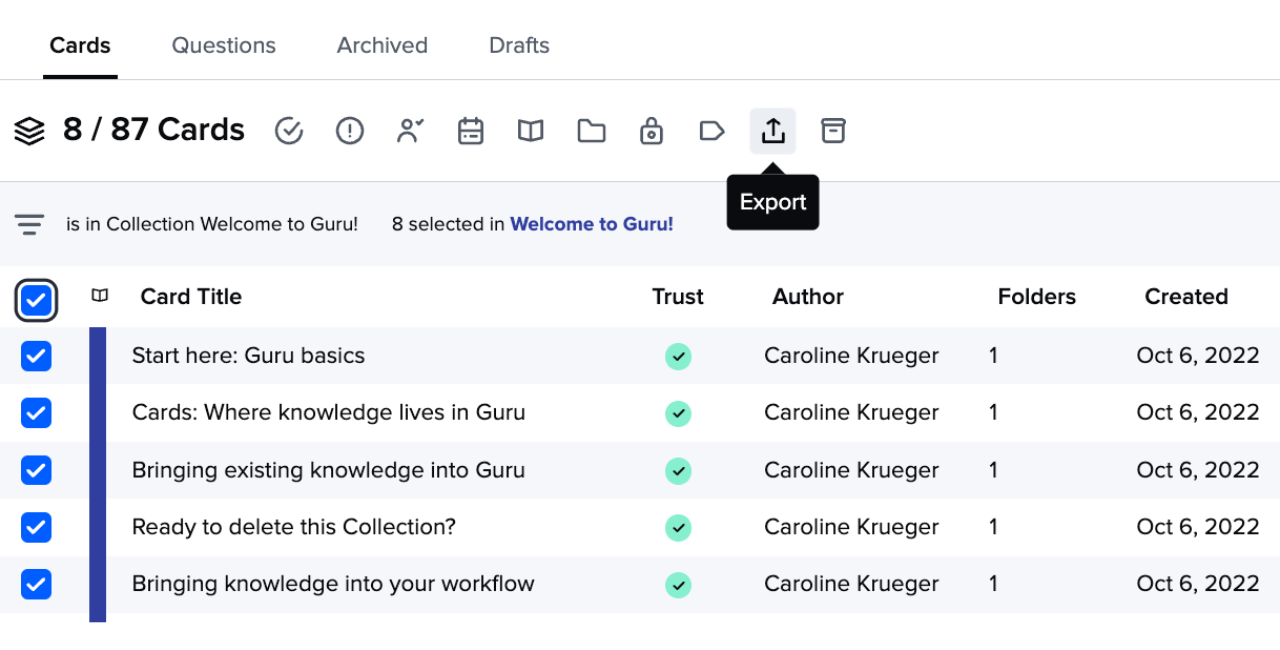Screen dimensions: 1280x650
Task: Click the Export upload icon
Action: click(773, 131)
